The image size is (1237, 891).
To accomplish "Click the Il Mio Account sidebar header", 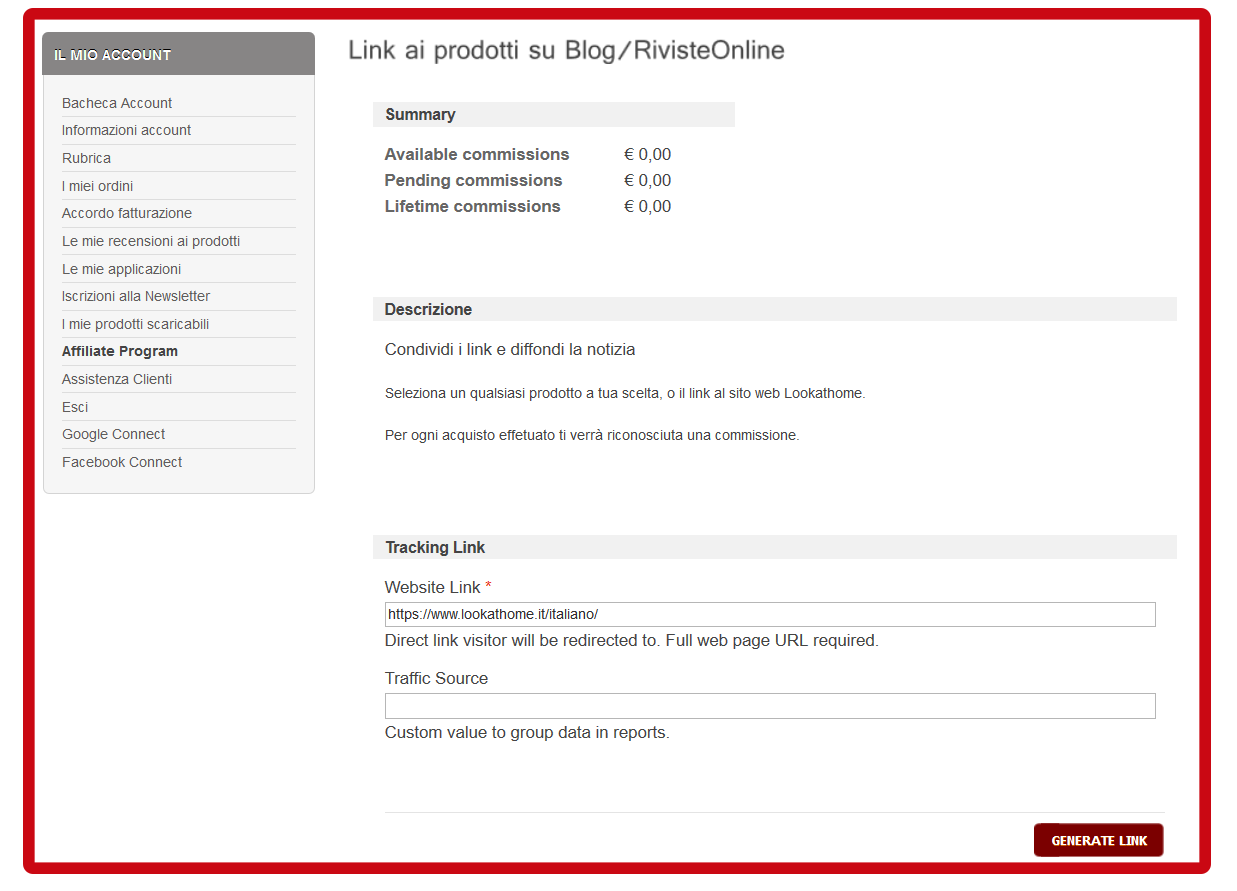I will (113, 55).
